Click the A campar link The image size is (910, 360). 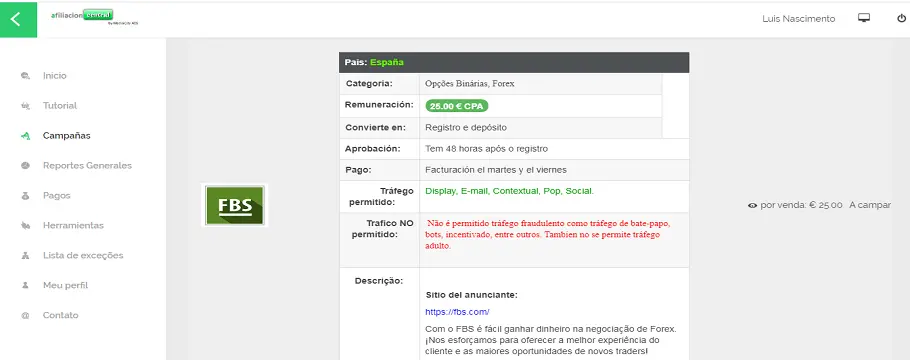click(x=870, y=206)
